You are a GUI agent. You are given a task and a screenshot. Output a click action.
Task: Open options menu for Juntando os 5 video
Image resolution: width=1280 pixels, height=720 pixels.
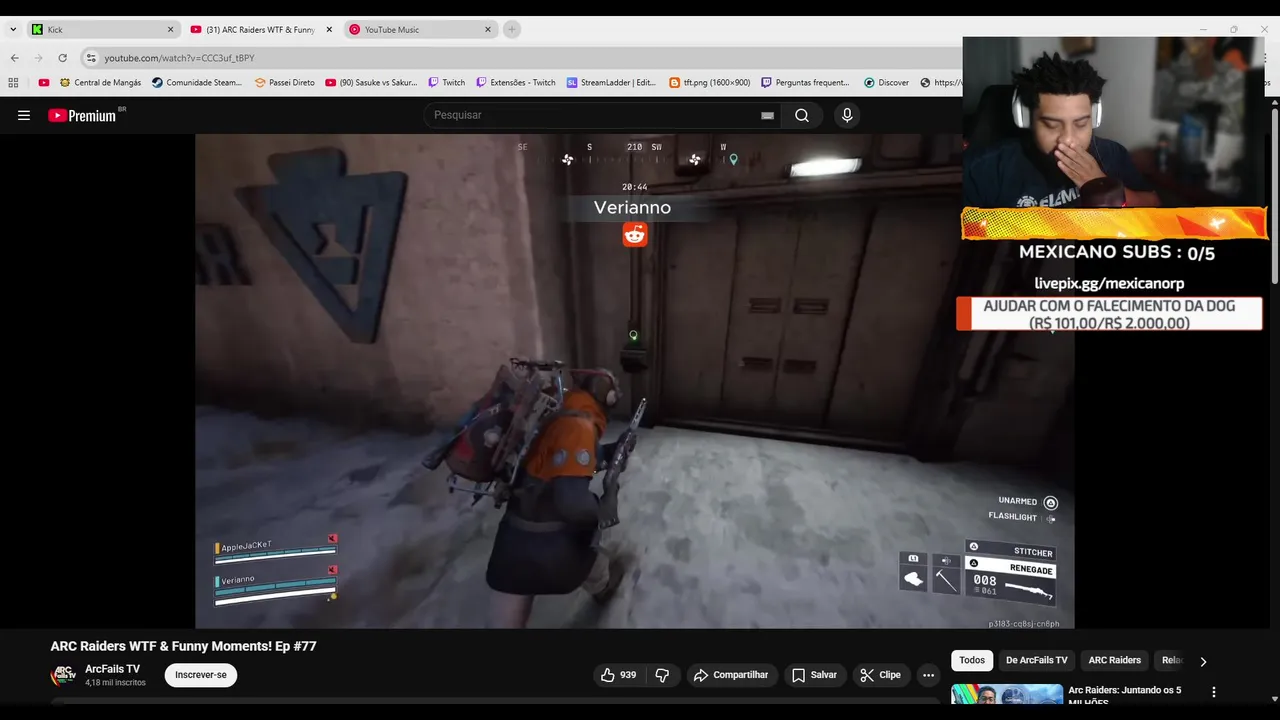1214,692
